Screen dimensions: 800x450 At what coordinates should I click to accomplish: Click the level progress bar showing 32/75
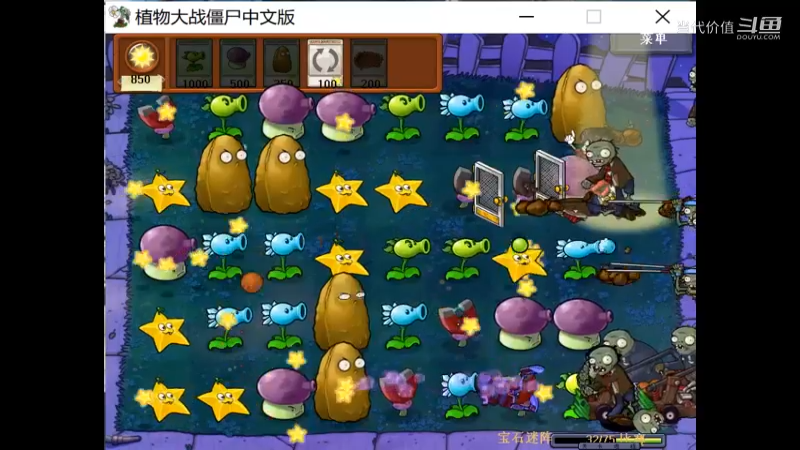pyautogui.click(x=609, y=440)
